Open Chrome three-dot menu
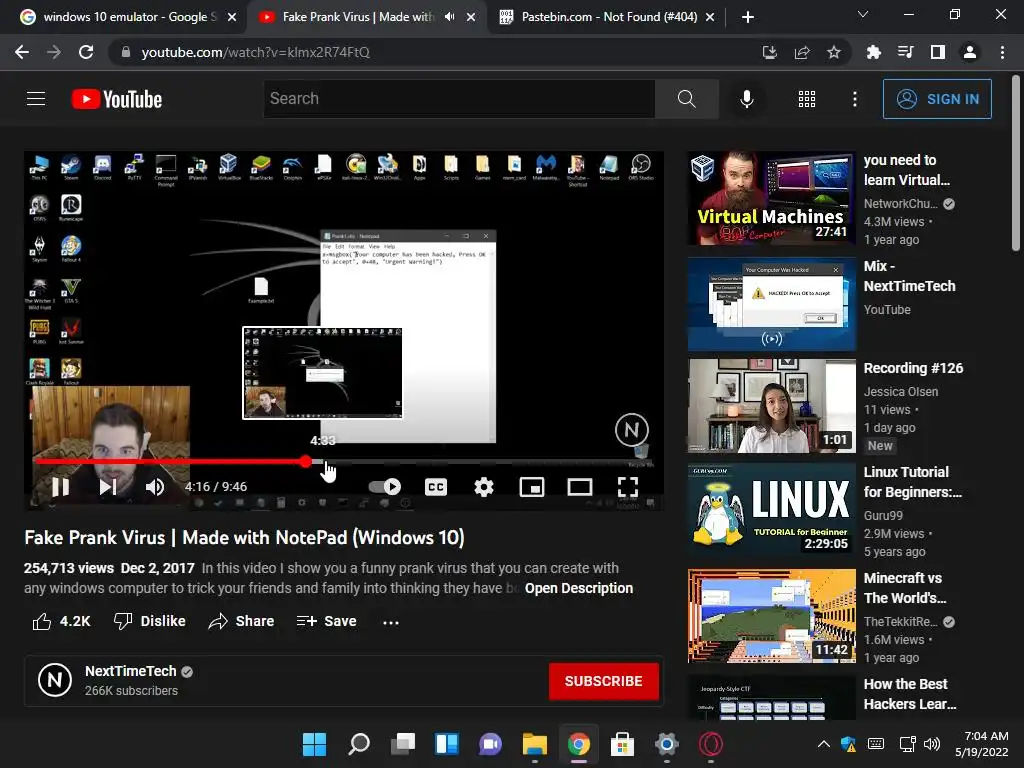The image size is (1024, 768). (x=1002, y=52)
